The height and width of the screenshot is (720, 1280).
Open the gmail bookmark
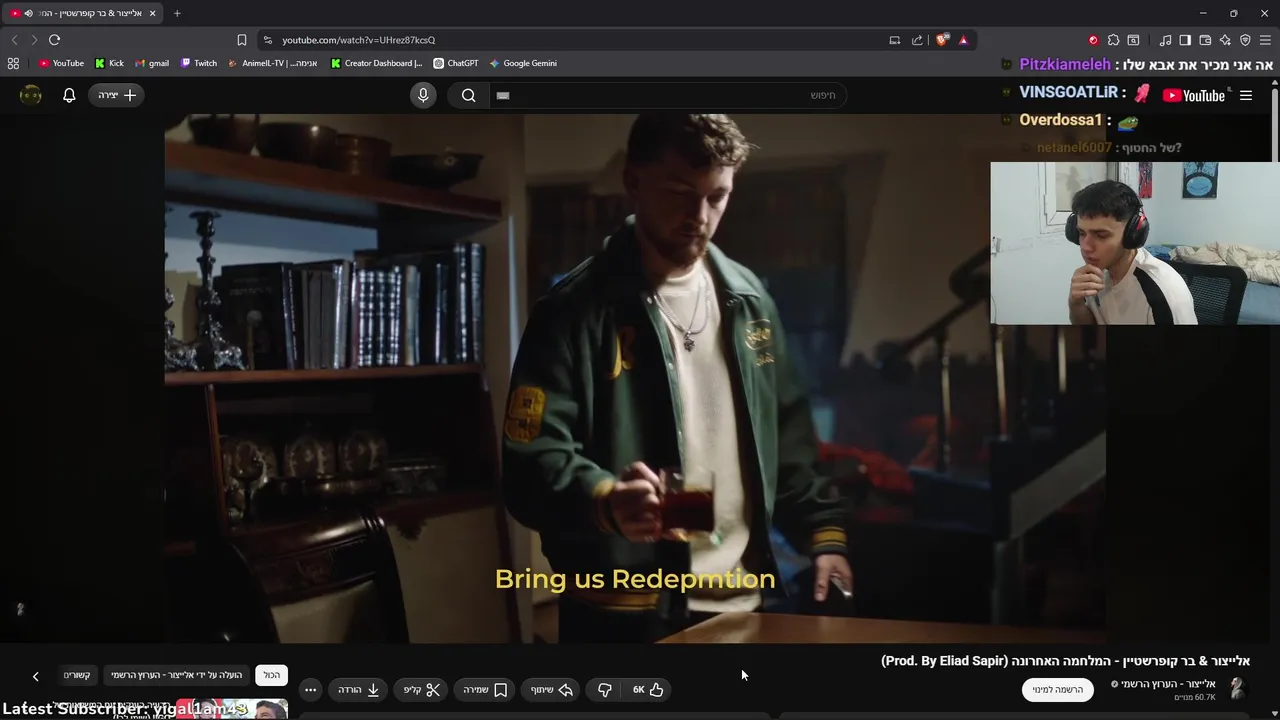[152, 63]
